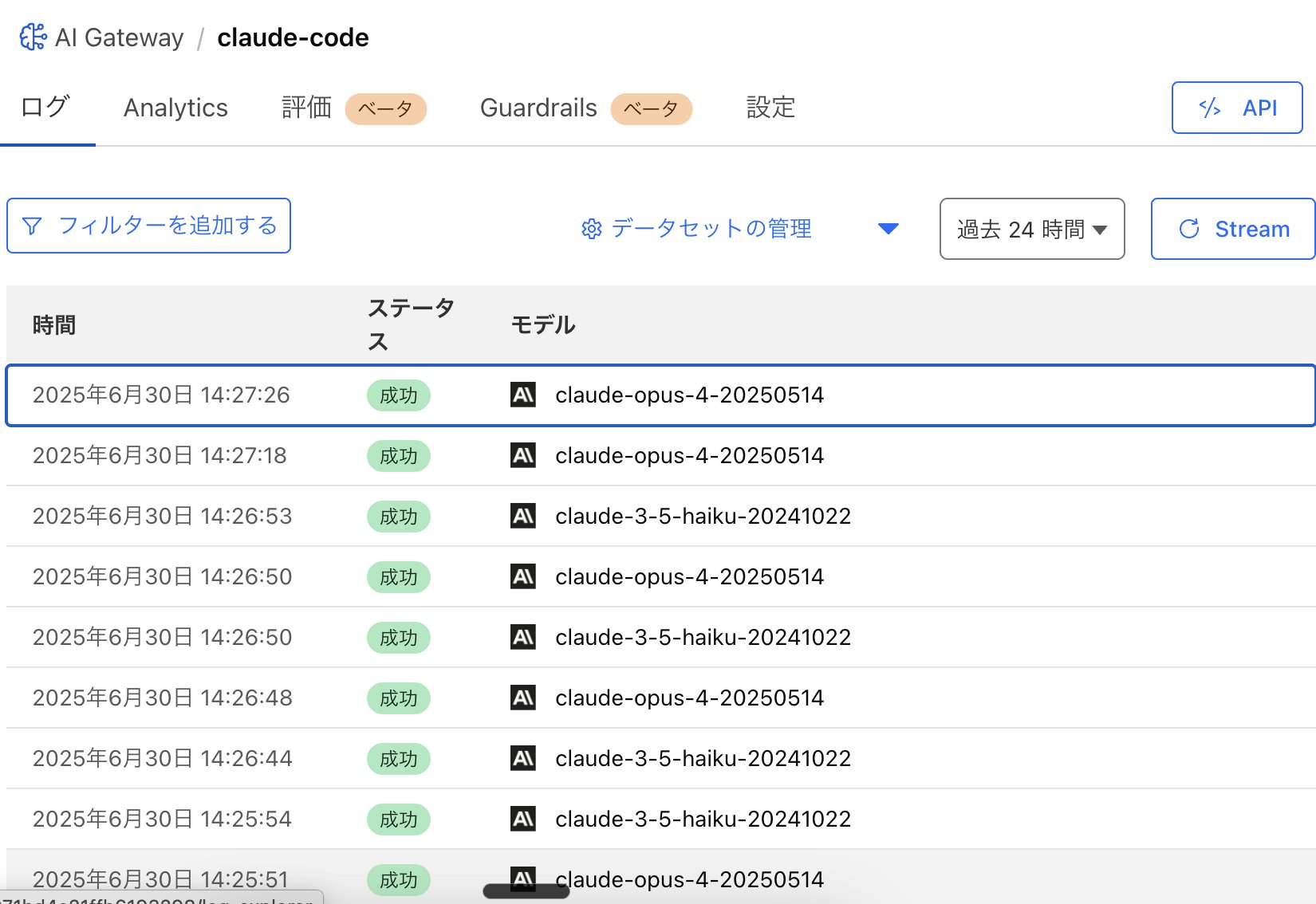Open the 設定 tab

(x=770, y=108)
